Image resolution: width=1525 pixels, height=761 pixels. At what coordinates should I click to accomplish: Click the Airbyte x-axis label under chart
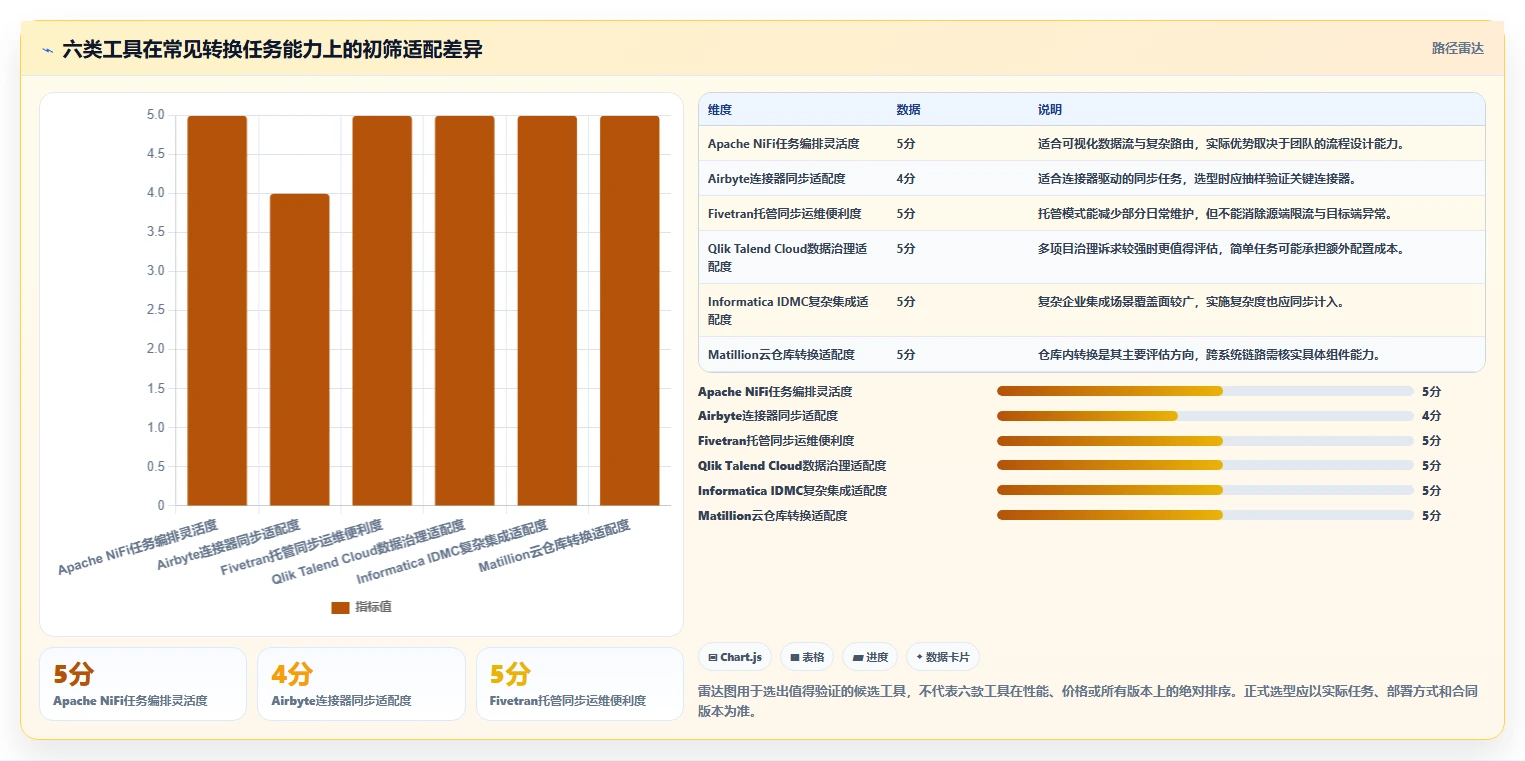pyautogui.click(x=228, y=546)
